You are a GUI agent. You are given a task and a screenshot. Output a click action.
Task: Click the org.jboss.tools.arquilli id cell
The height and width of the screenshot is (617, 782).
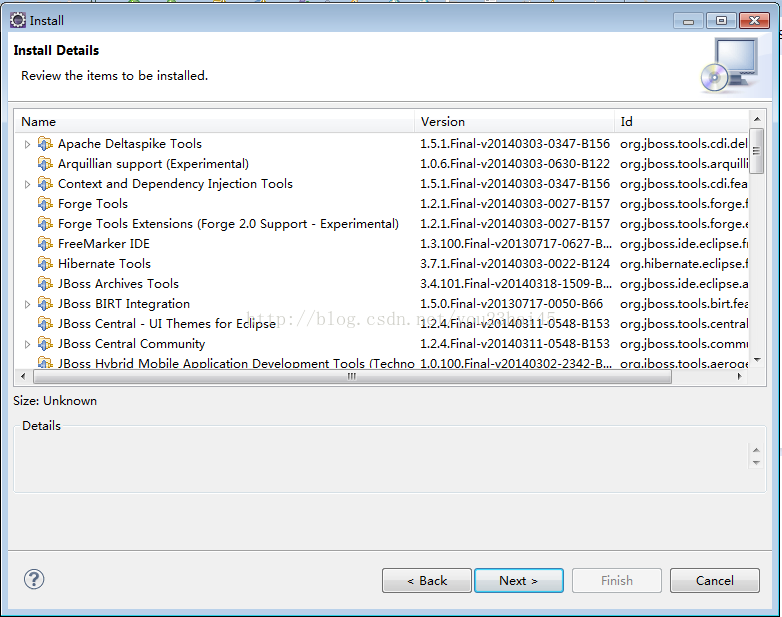click(x=684, y=164)
